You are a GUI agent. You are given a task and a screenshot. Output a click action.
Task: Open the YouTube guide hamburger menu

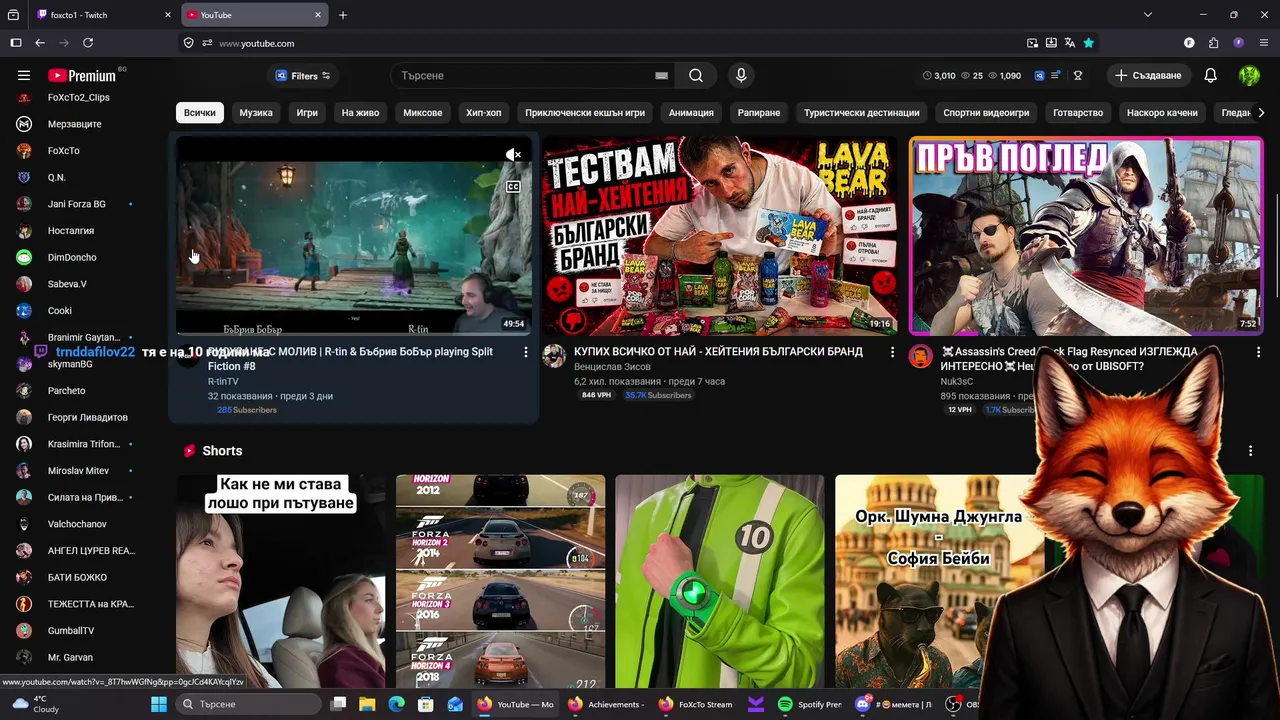point(24,75)
